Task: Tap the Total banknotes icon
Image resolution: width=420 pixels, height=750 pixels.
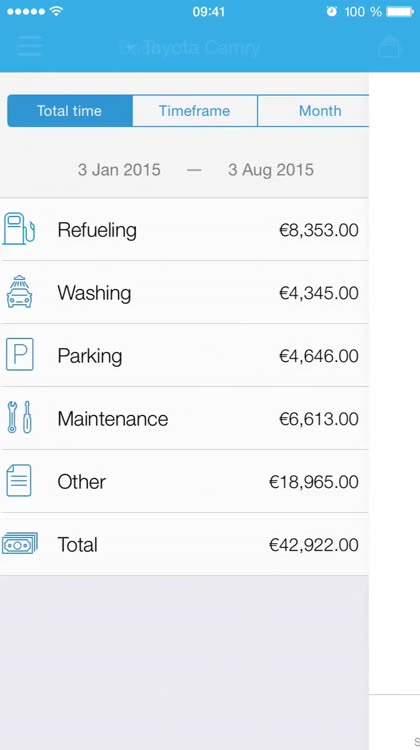Action: point(20,543)
